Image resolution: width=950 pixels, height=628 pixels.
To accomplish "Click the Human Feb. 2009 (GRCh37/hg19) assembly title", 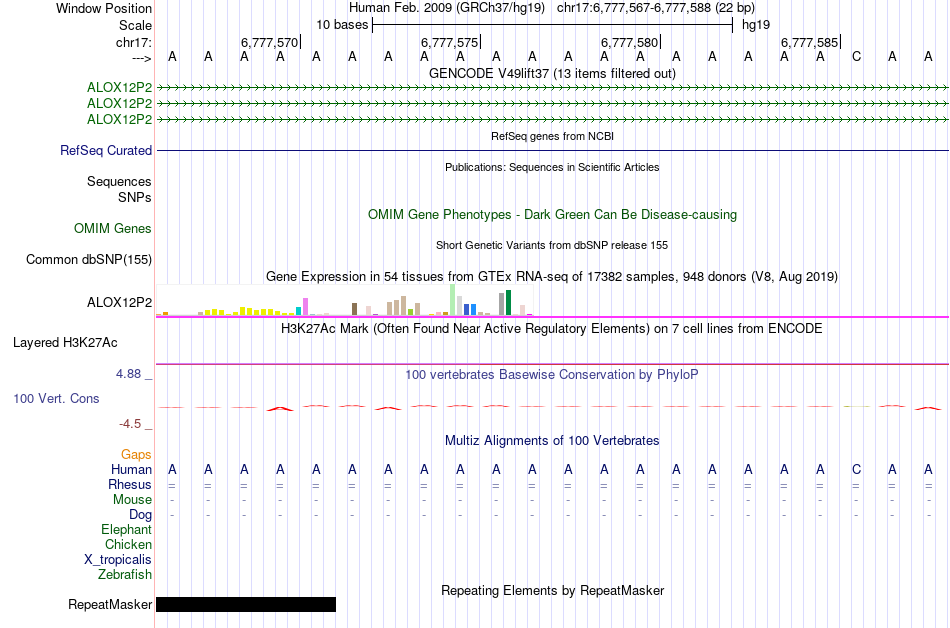I will [447, 8].
